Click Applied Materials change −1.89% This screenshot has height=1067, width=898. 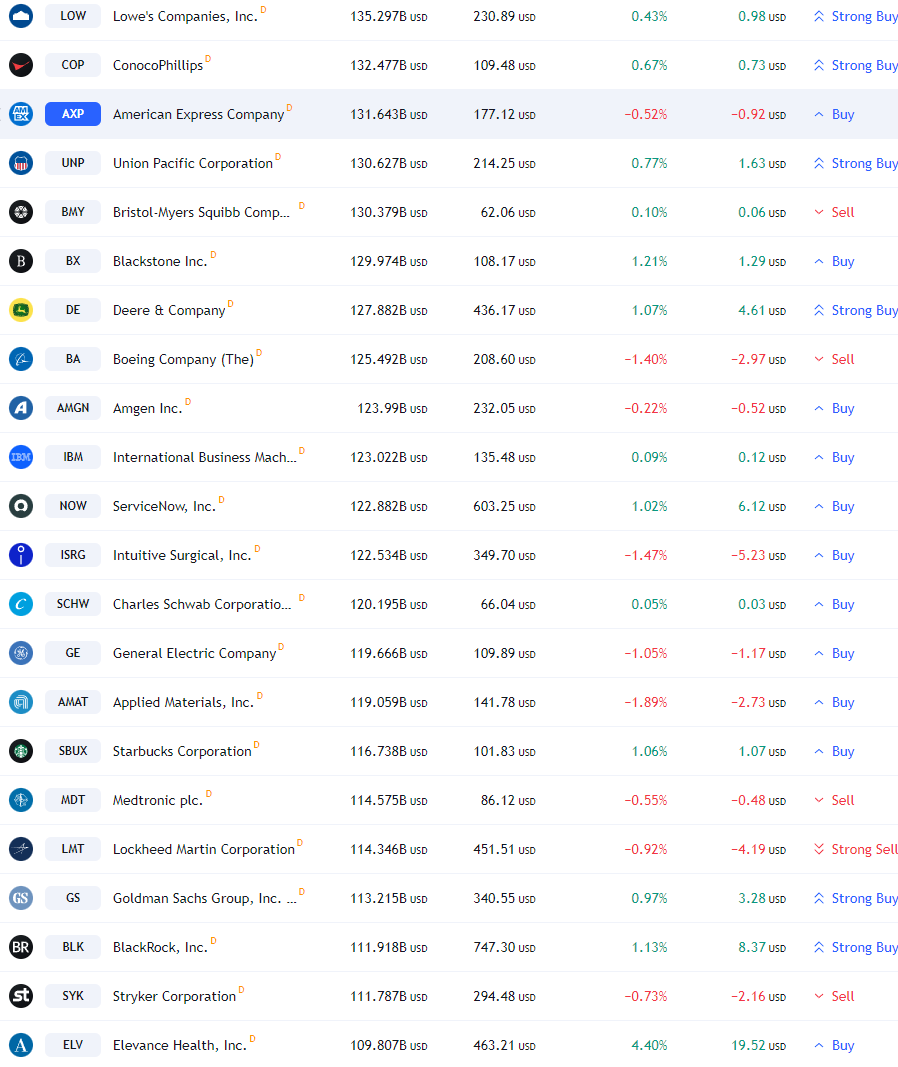[646, 702]
